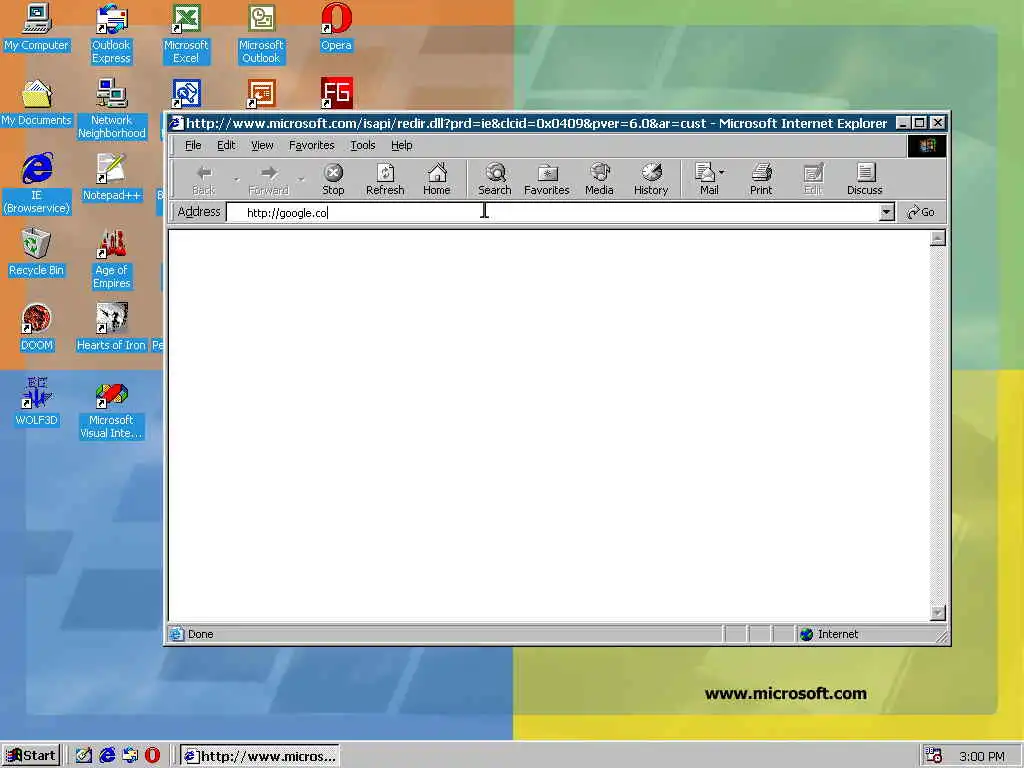Show browsing History pane

point(651,179)
